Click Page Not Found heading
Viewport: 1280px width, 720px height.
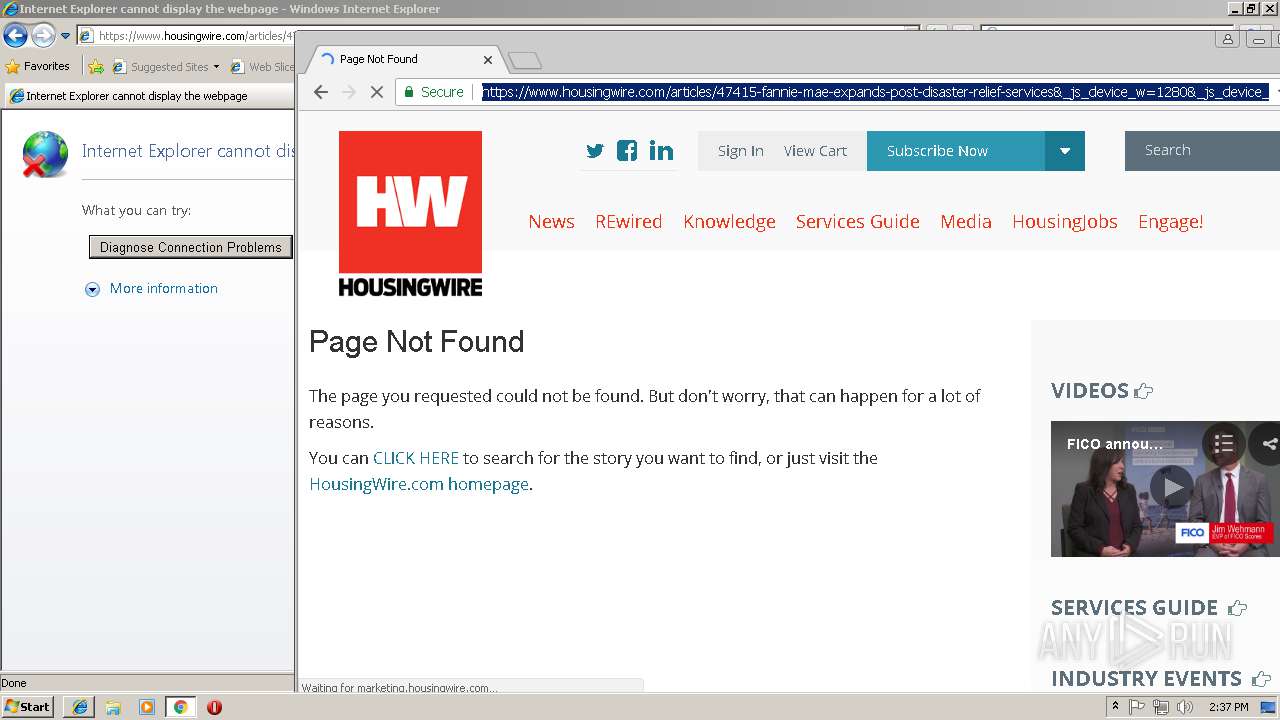416,342
